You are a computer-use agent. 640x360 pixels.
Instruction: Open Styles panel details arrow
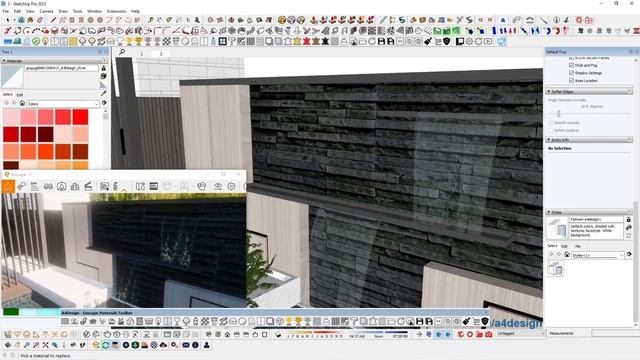629,254
